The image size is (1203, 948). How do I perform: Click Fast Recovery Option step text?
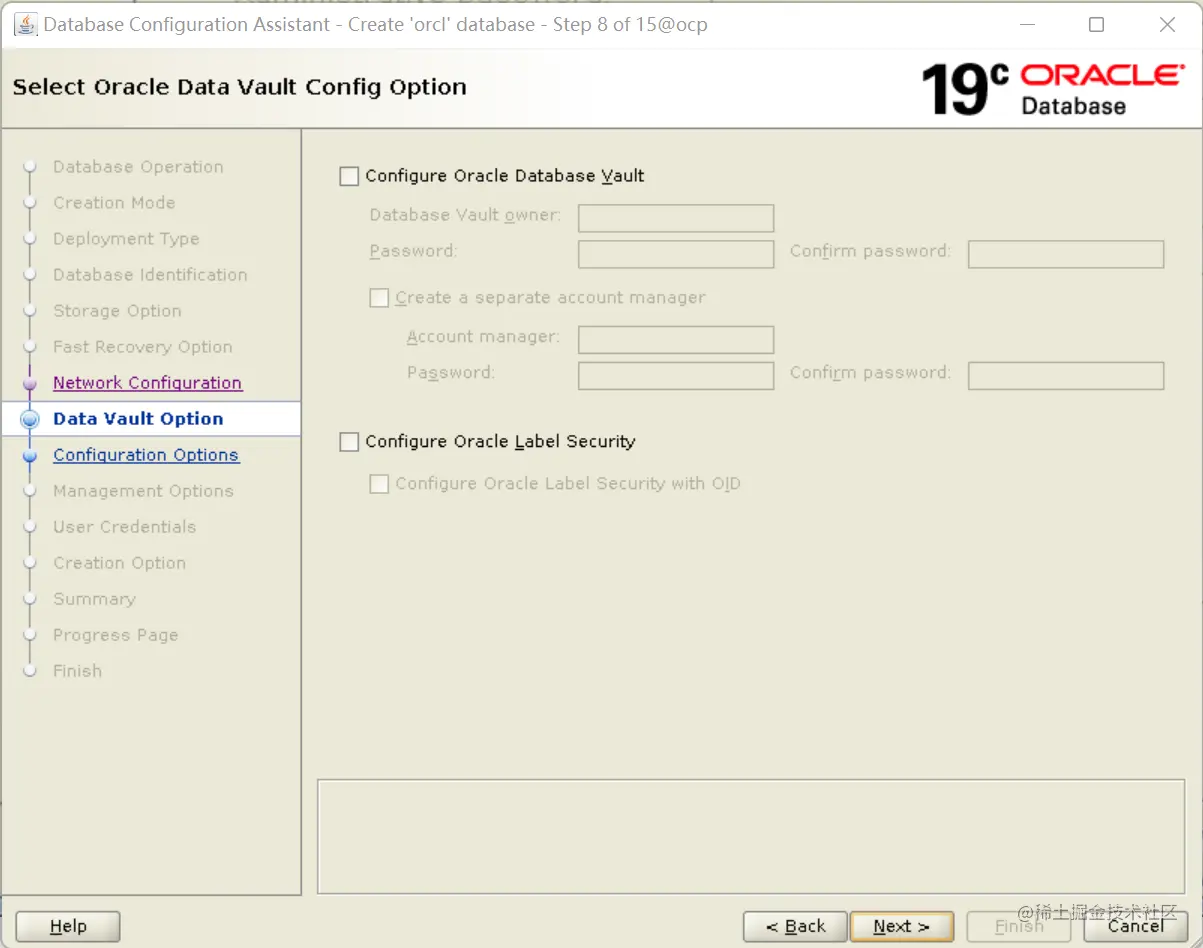tap(142, 347)
